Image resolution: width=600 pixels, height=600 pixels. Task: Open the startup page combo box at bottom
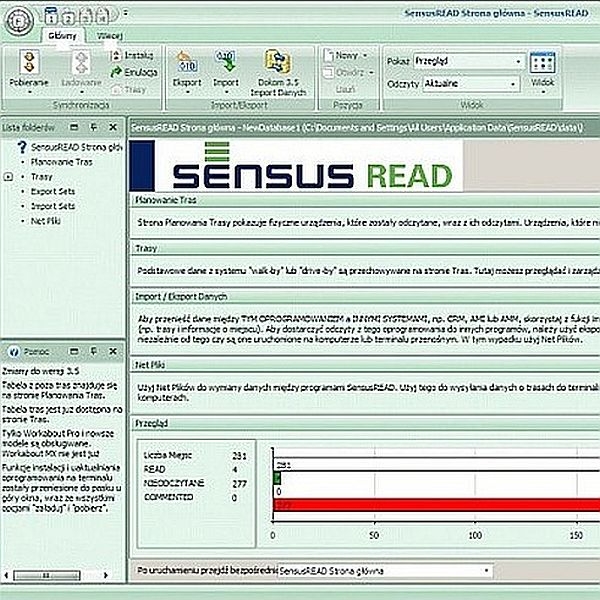click(385, 571)
